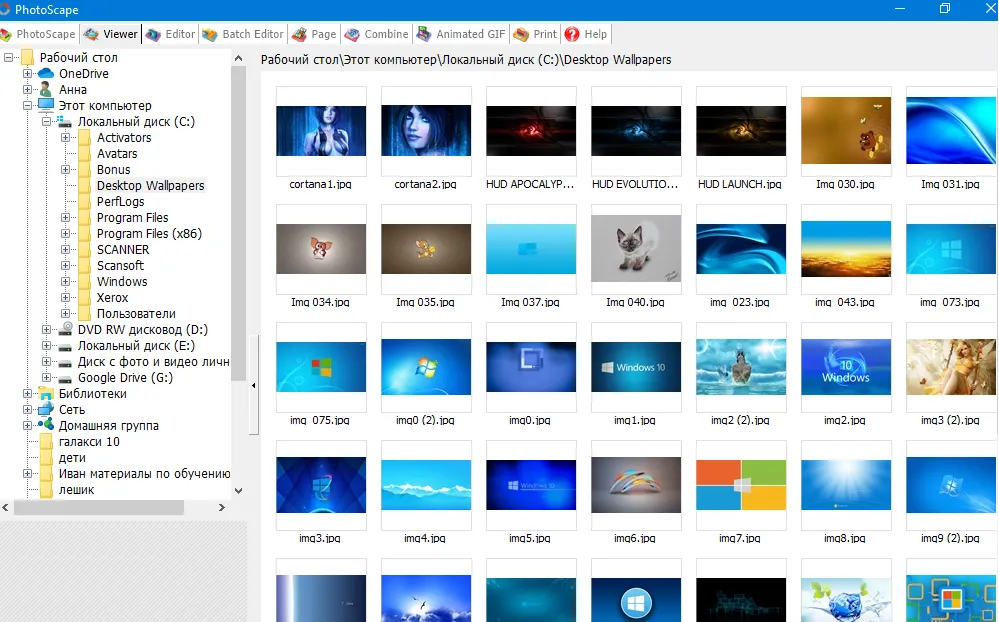This screenshot has height=622, width=999.
Task: Select the img7.jpg colored tiles thumbnail
Action: [x=741, y=484]
